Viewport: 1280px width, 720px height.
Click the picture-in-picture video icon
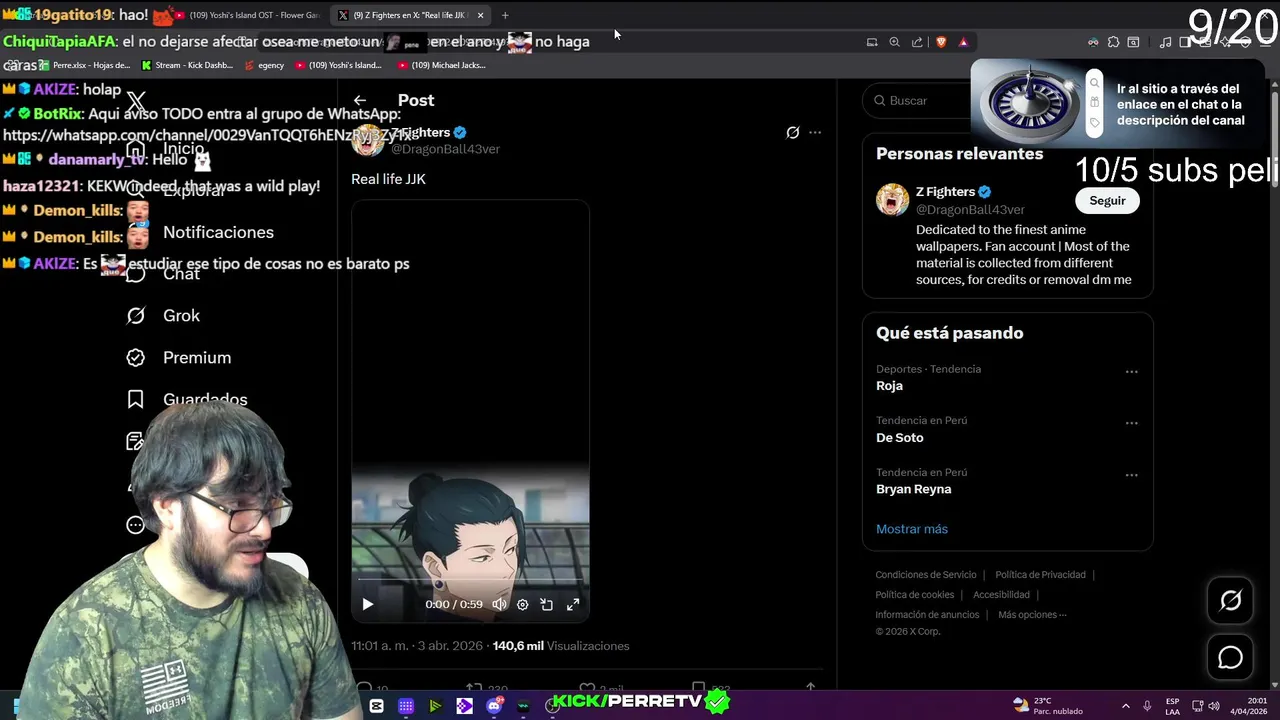(547, 604)
